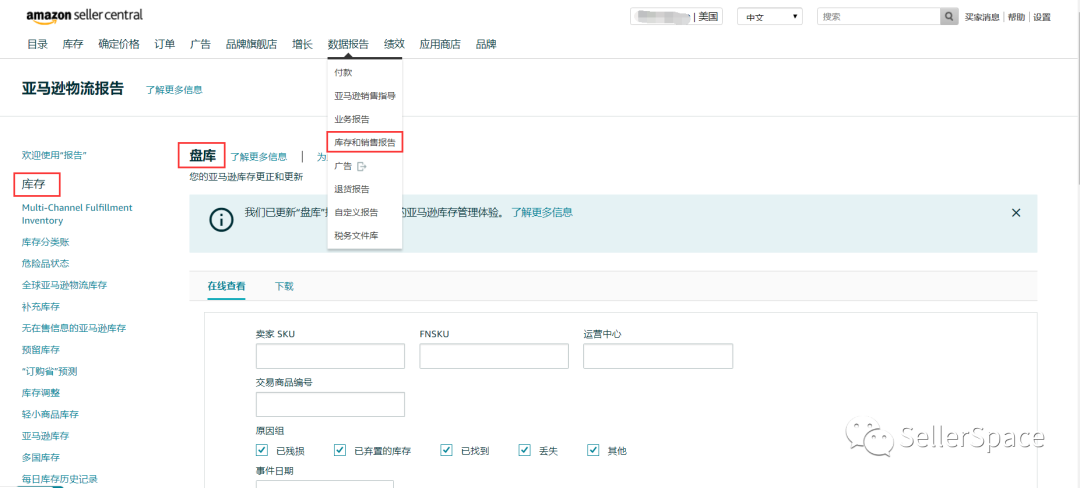Image resolution: width=1080 pixels, height=488 pixels.
Task: Open 无在售信息的亚马逊库存 report
Action: pos(74,328)
